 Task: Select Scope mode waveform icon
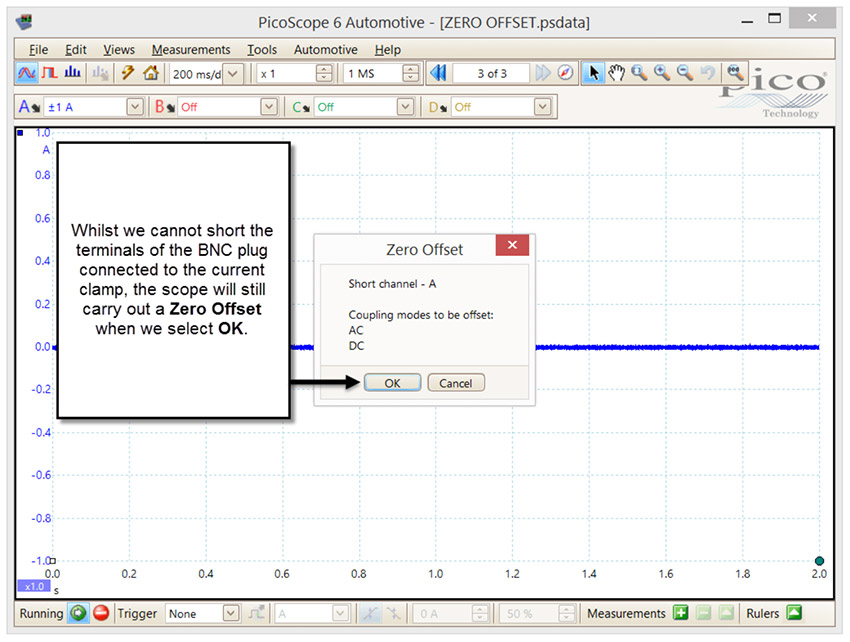point(27,73)
